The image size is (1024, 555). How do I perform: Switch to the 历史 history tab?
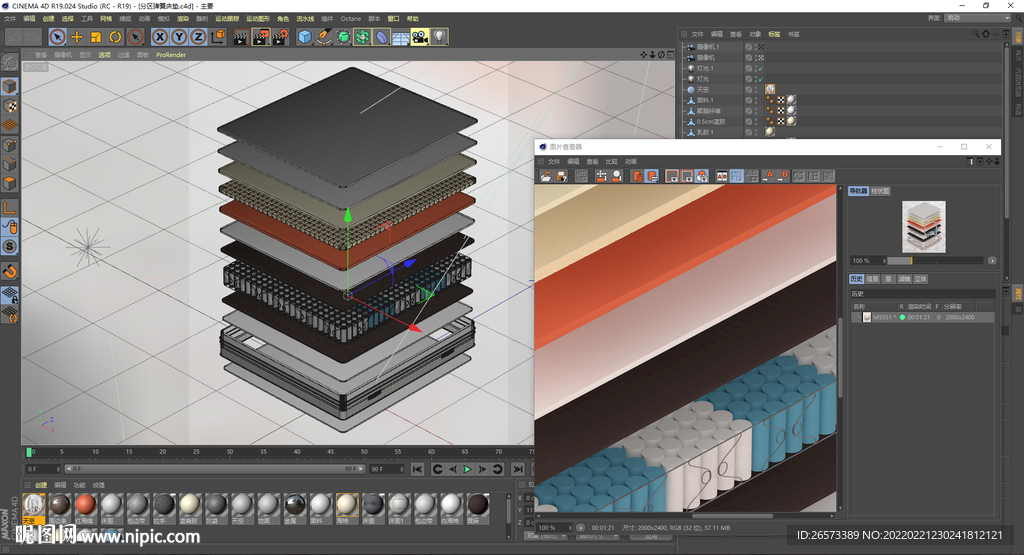pyautogui.click(x=857, y=279)
